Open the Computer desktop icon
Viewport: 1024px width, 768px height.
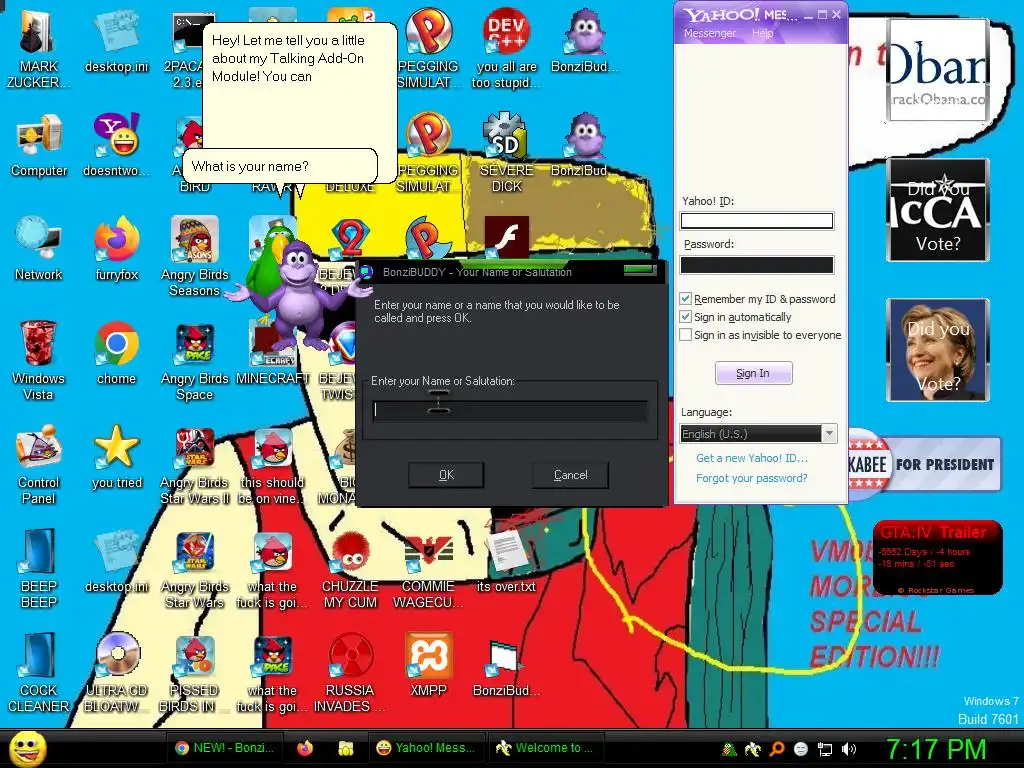tap(39, 146)
